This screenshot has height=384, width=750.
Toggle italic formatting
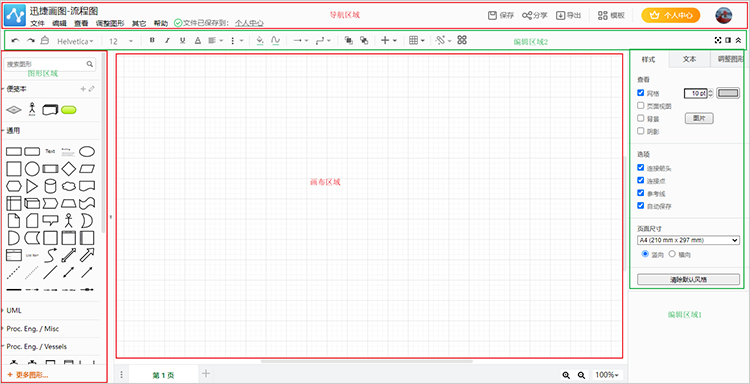pyautogui.click(x=167, y=41)
